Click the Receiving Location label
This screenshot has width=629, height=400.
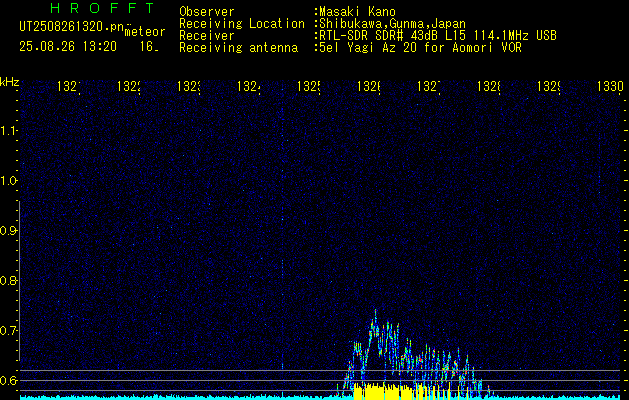242,24
